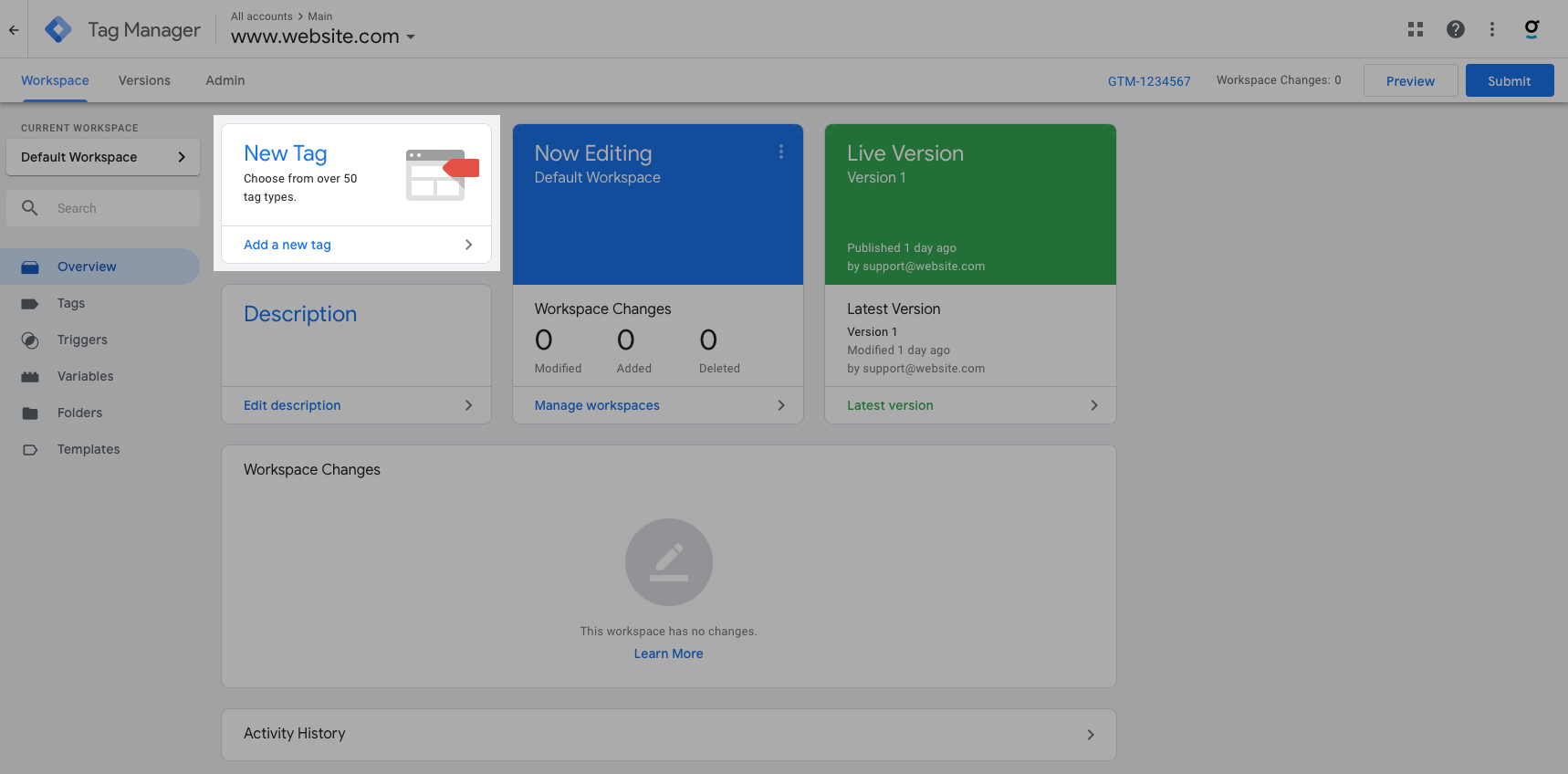Switch to the Versions tab
Viewport: 1568px width, 774px height.
coord(144,80)
